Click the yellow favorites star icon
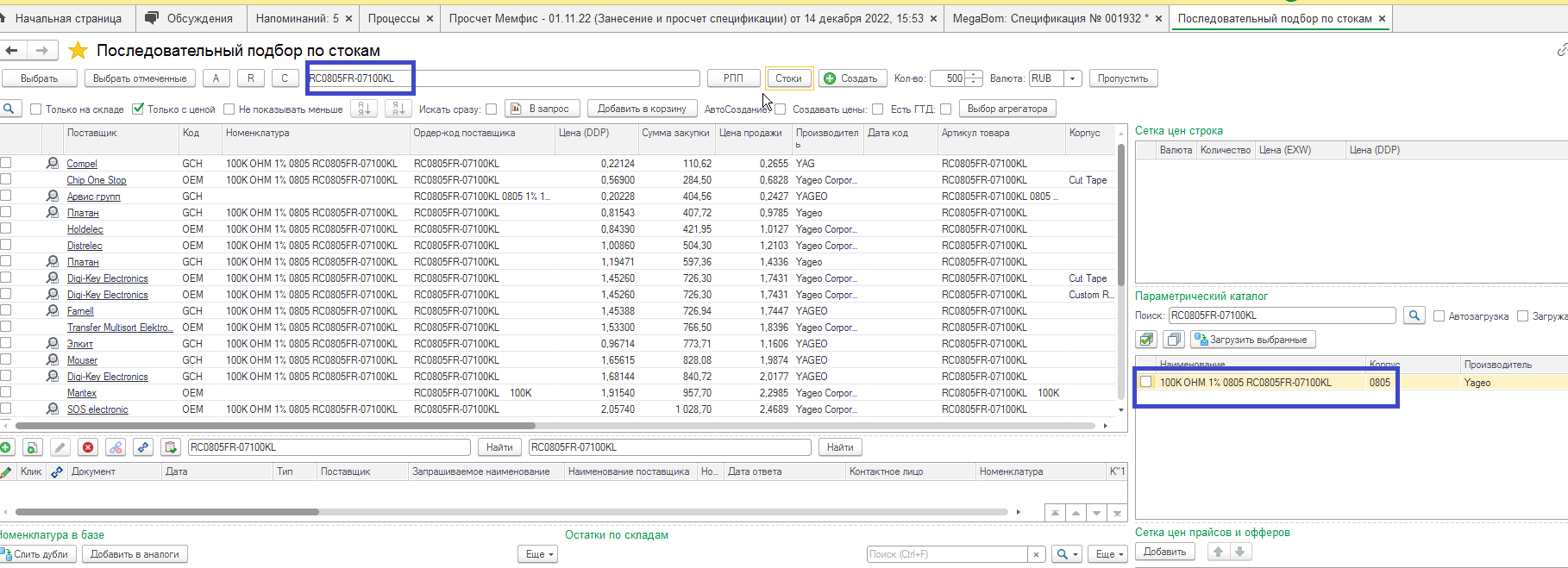The image size is (1568, 568). coord(78,51)
